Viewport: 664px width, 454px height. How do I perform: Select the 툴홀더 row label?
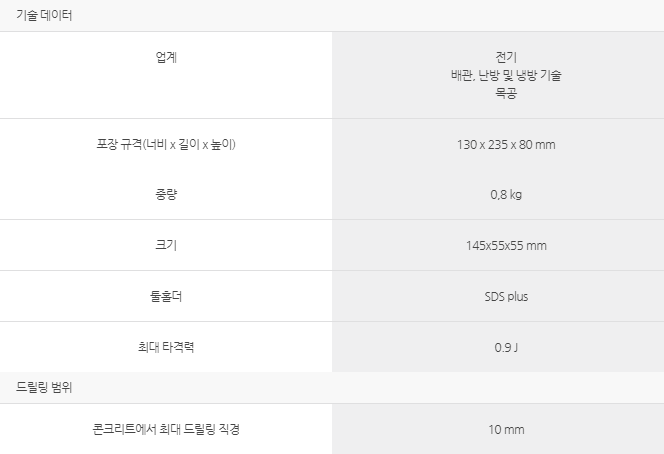[x=166, y=296]
